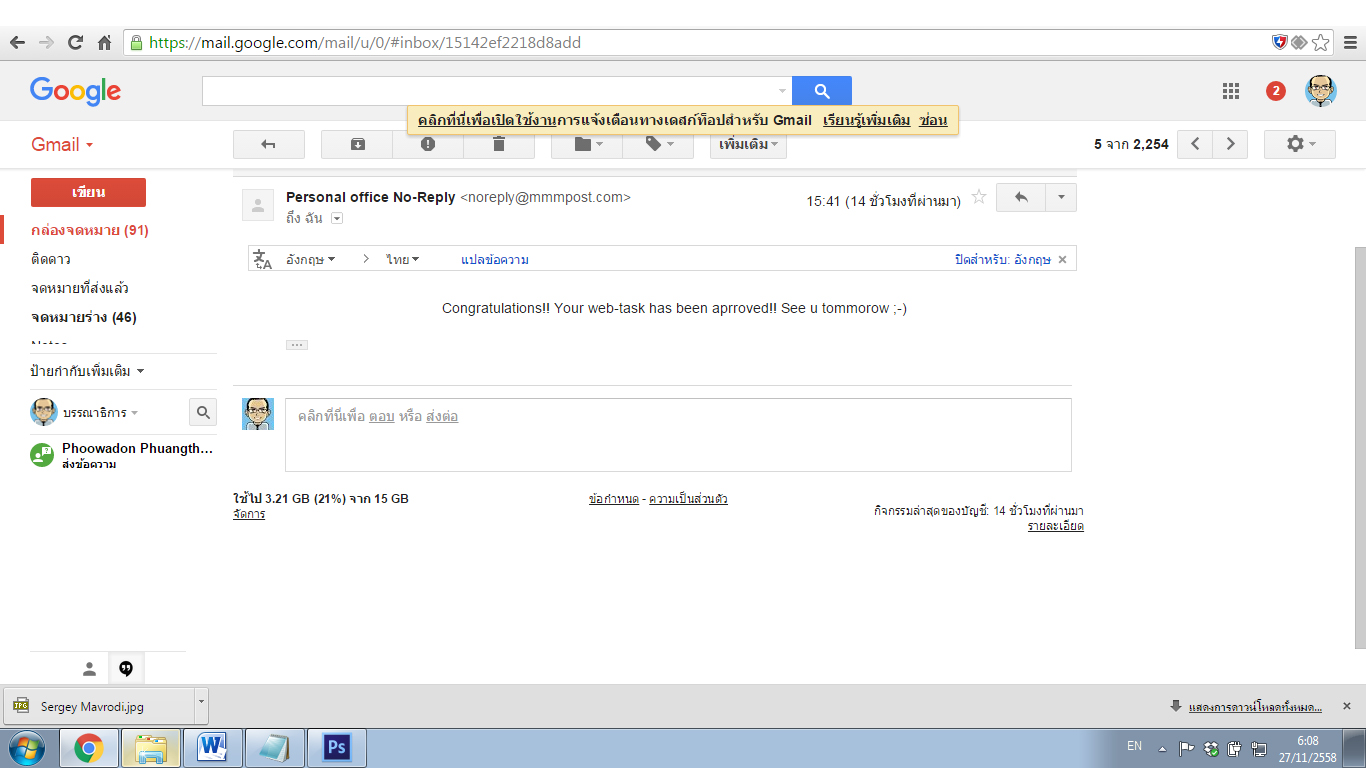Click ปิดสำหรับ: อังกฤษ link
Screen dimensions: 1366x768
pyautogui.click(x=1002, y=260)
